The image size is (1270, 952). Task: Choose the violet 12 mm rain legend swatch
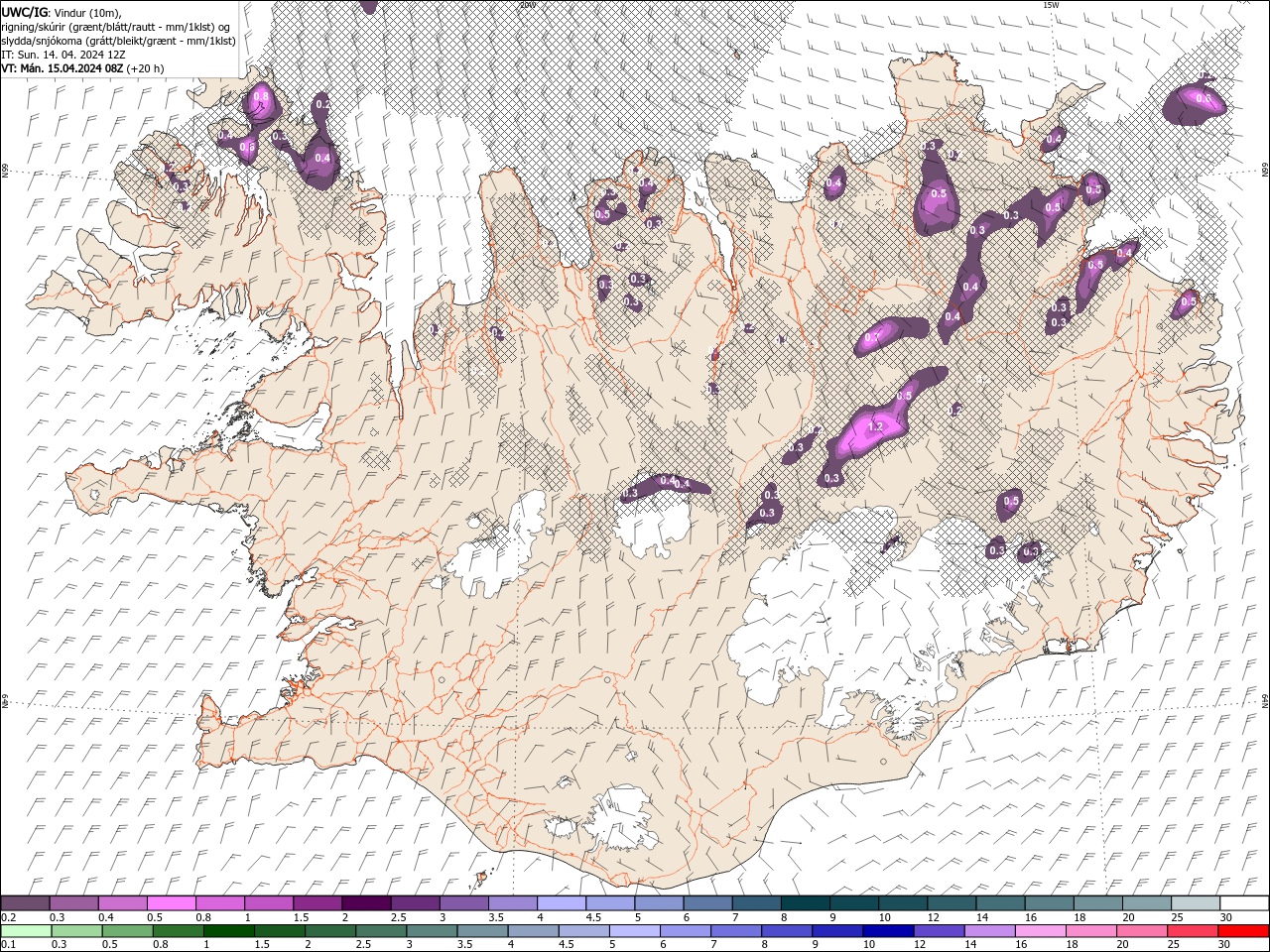940,931
